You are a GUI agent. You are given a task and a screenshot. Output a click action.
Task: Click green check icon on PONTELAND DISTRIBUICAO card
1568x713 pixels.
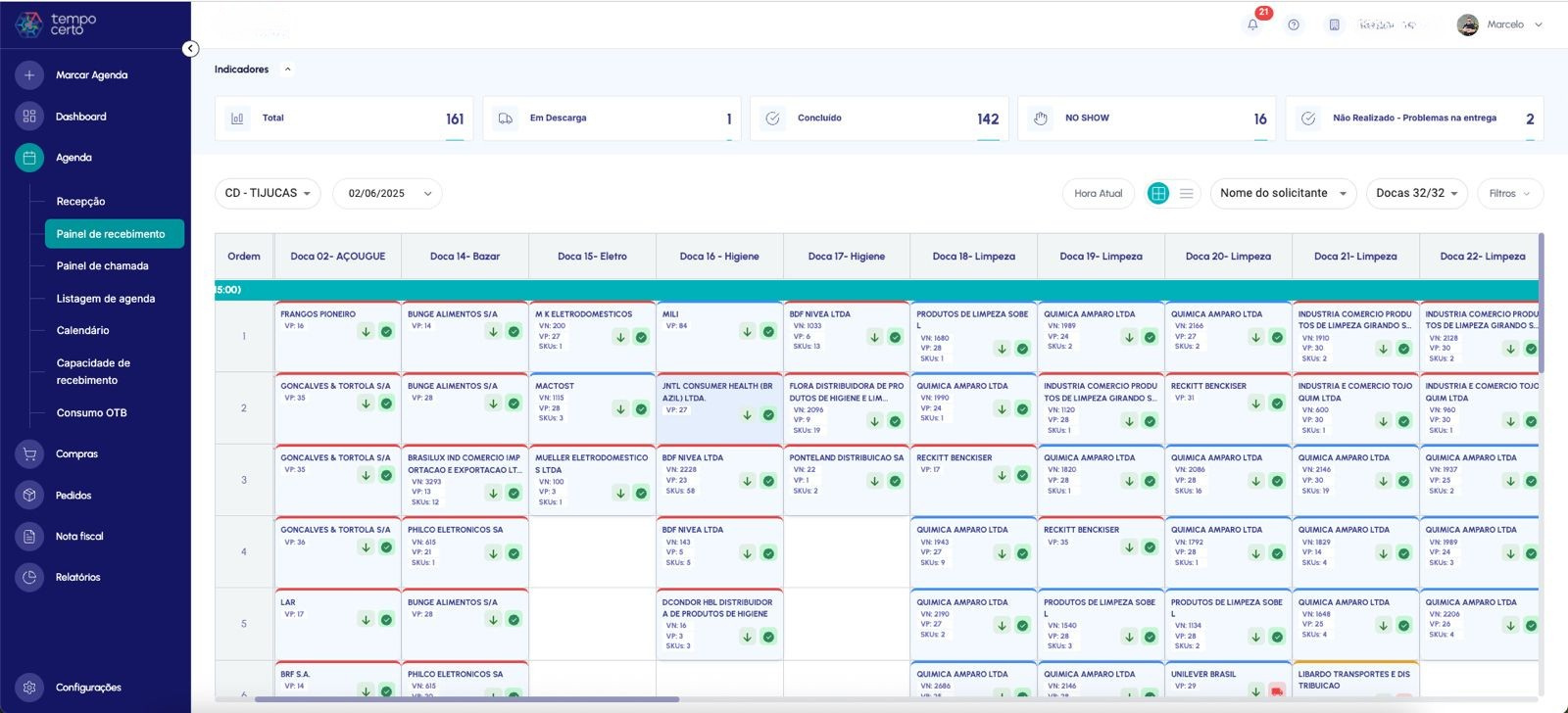click(x=895, y=481)
